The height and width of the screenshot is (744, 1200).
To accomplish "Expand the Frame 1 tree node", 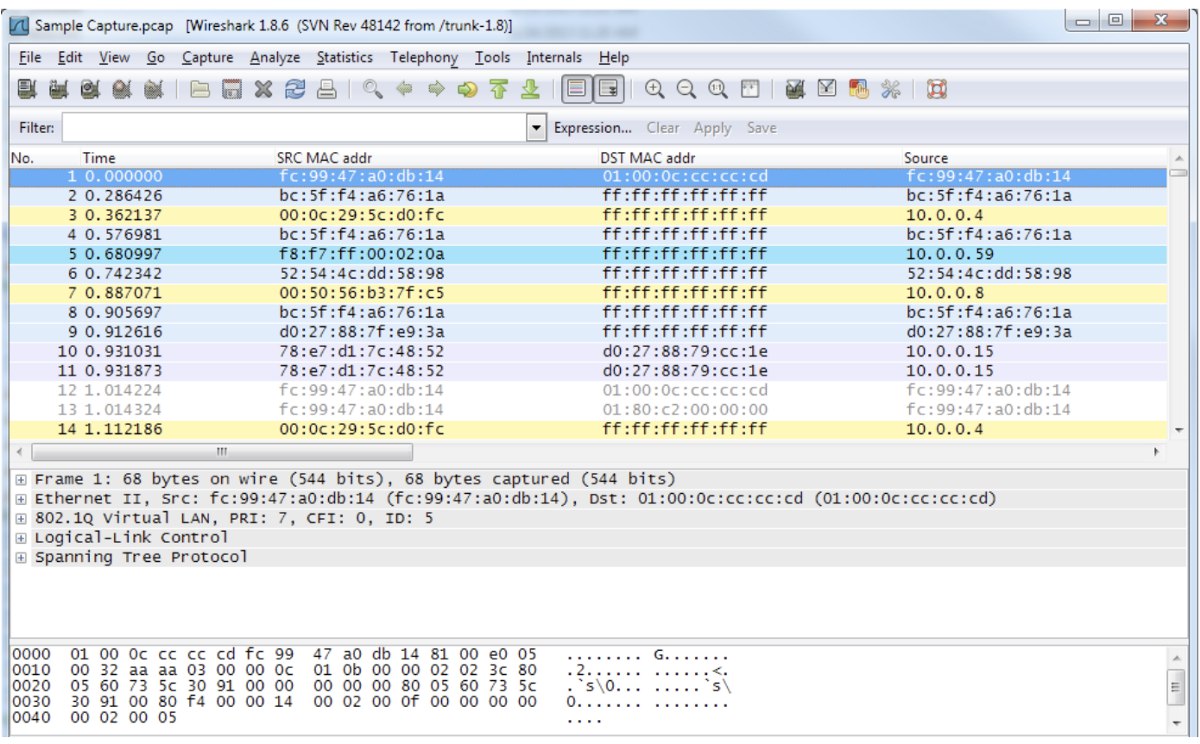I will point(21,479).
